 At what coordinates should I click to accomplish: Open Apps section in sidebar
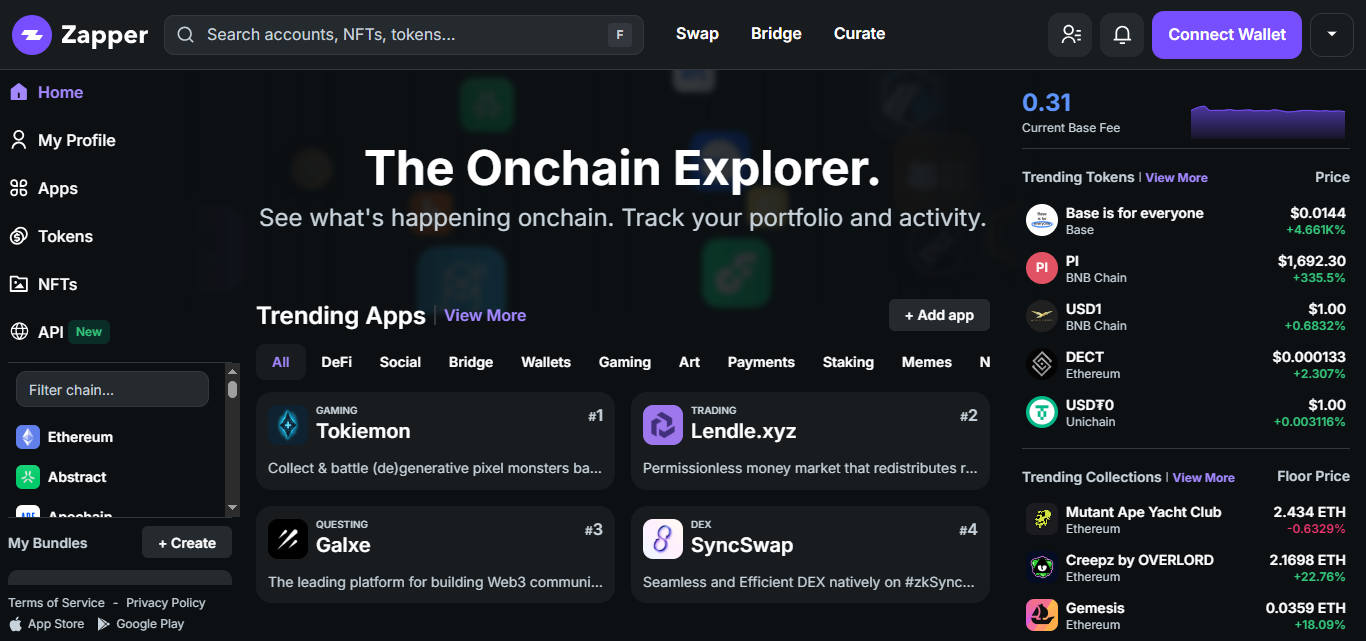[43, 188]
